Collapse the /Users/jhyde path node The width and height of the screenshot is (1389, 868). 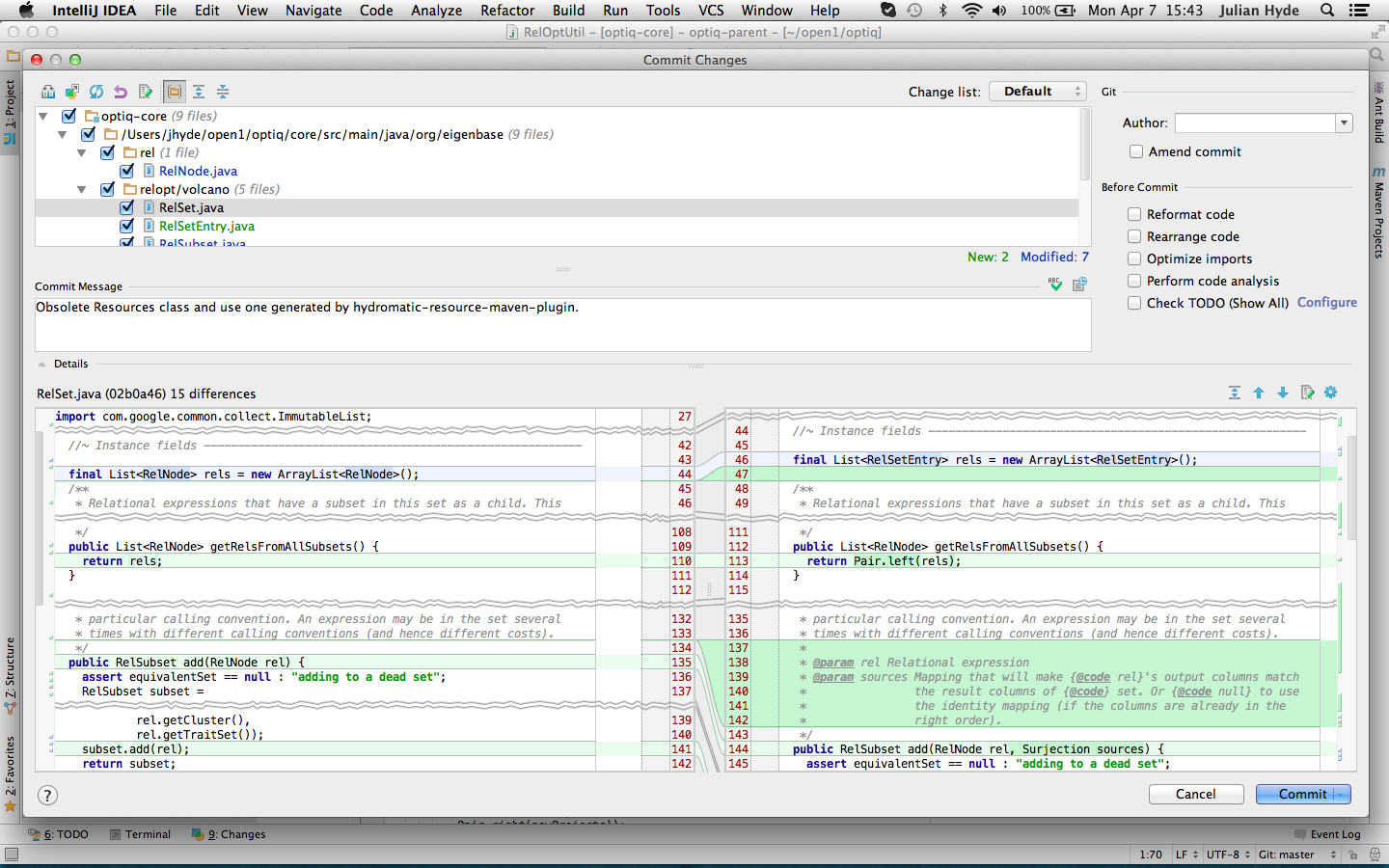63,134
